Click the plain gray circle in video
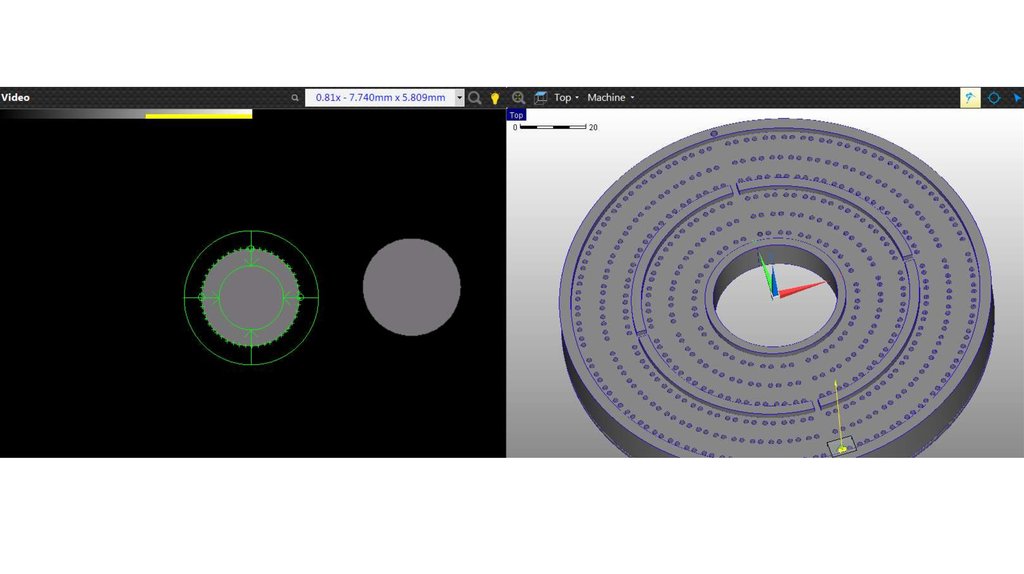This screenshot has width=1024, height=574. [x=411, y=287]
